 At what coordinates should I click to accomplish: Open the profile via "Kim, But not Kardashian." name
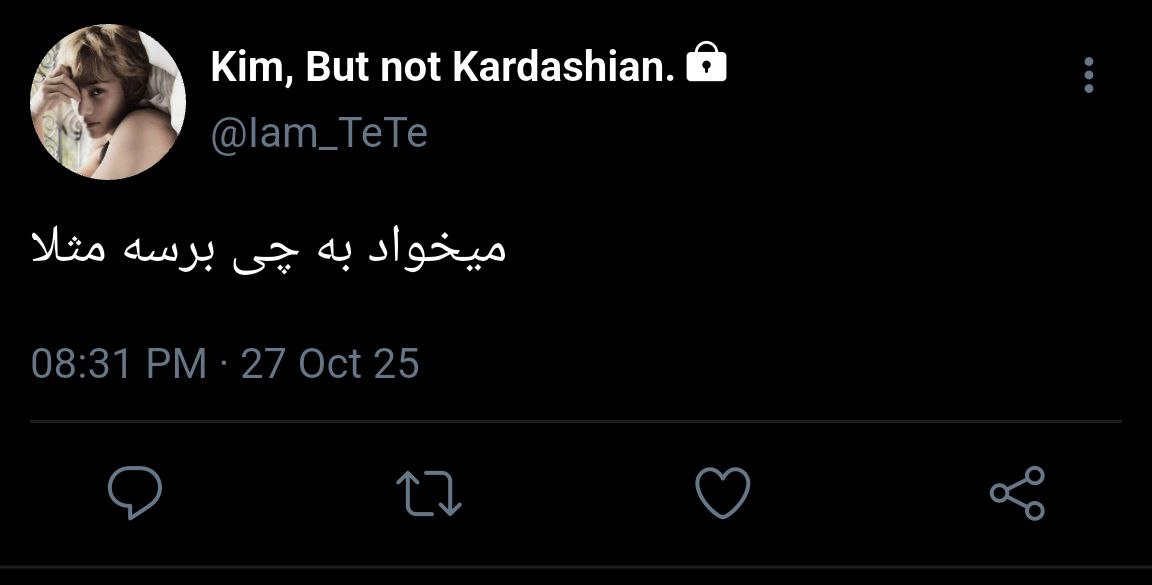[x=442, y=67]
